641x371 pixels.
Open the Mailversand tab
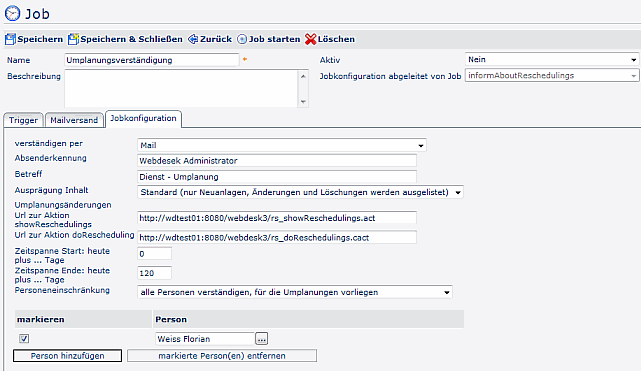pyautogui.click(x=74, y=120)
